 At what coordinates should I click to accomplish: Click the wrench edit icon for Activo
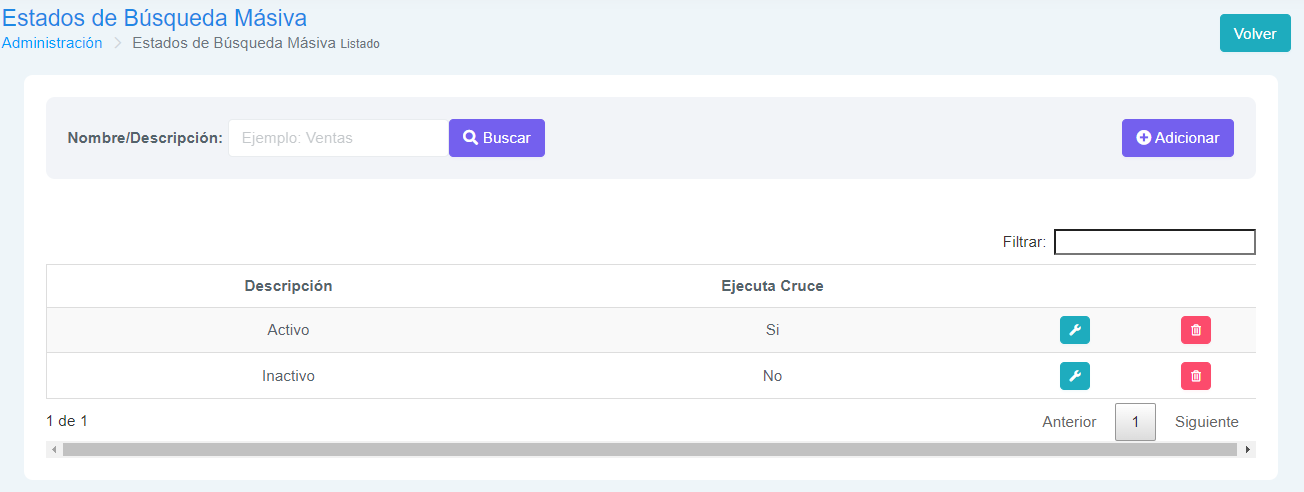tap(1074, 330)
